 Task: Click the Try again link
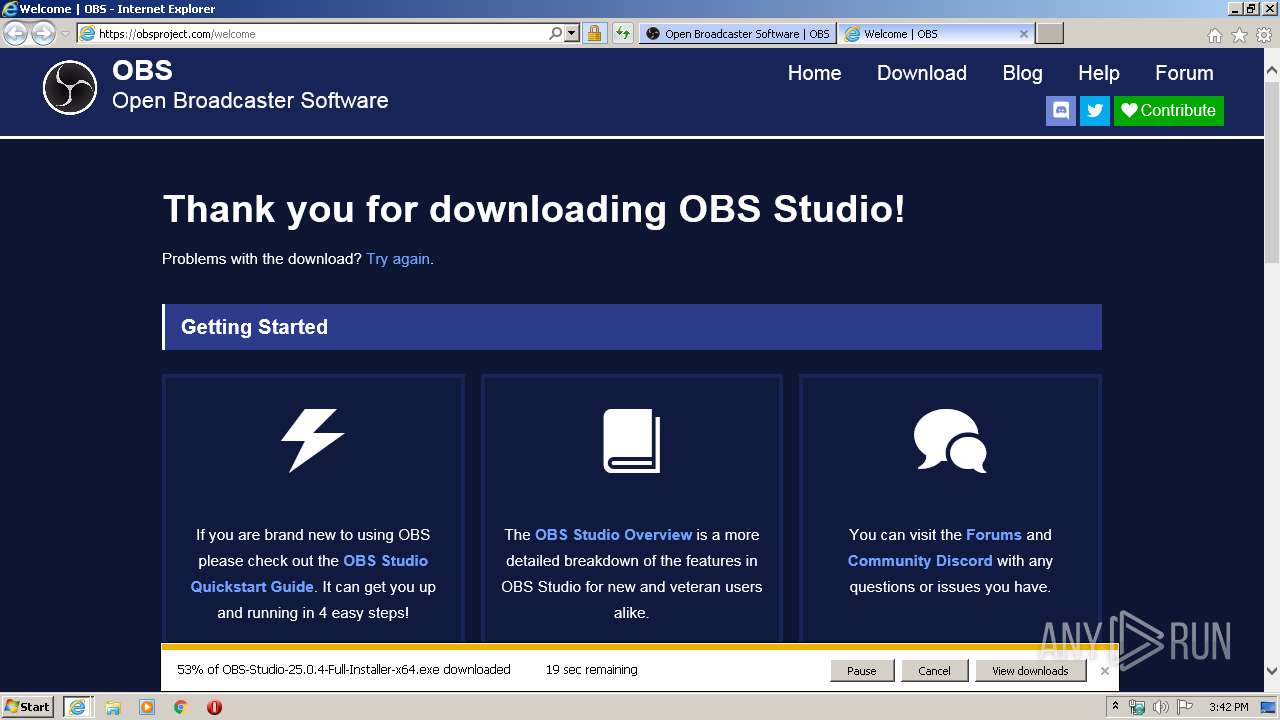[398, 259]
